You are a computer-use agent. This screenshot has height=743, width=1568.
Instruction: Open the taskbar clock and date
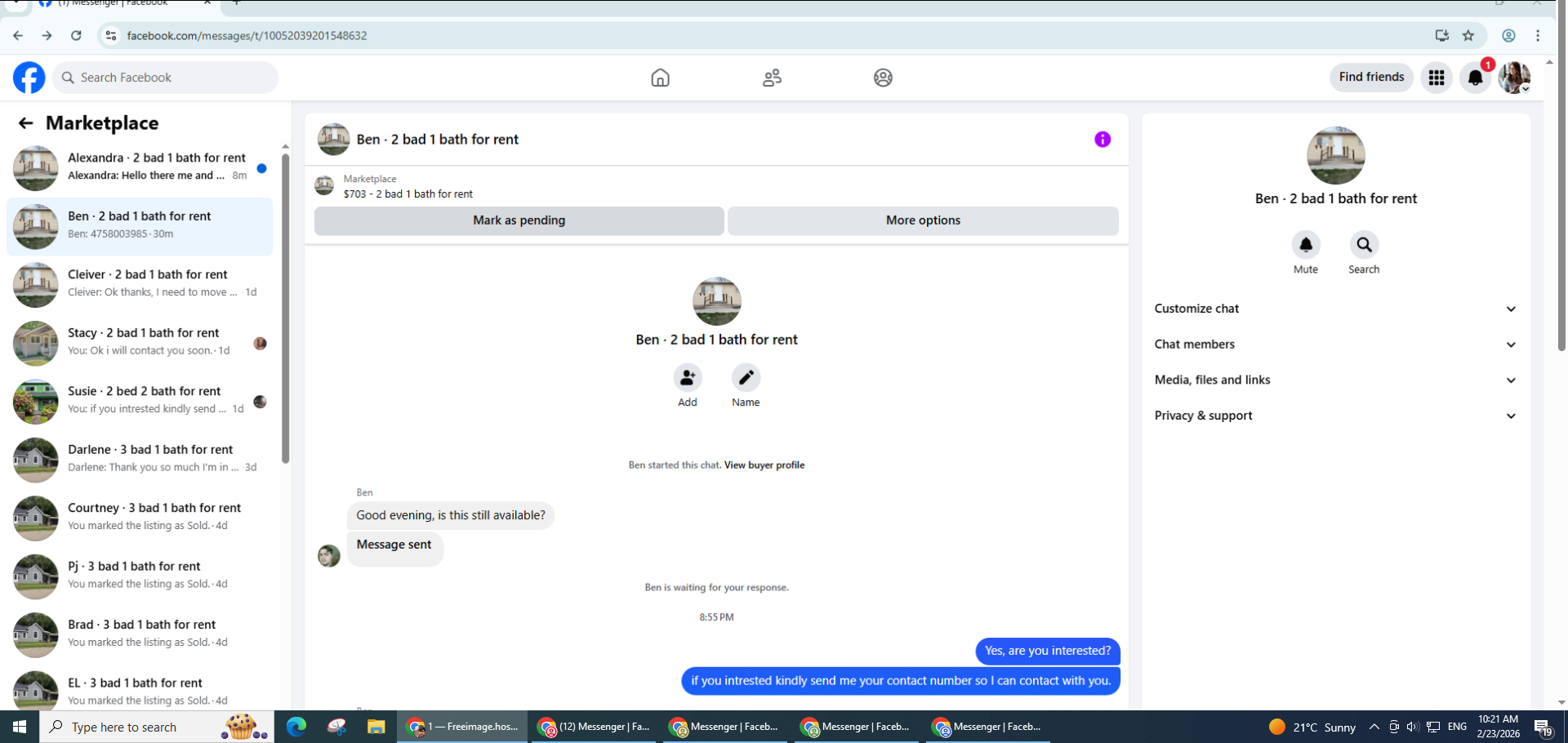(1499, 727)
